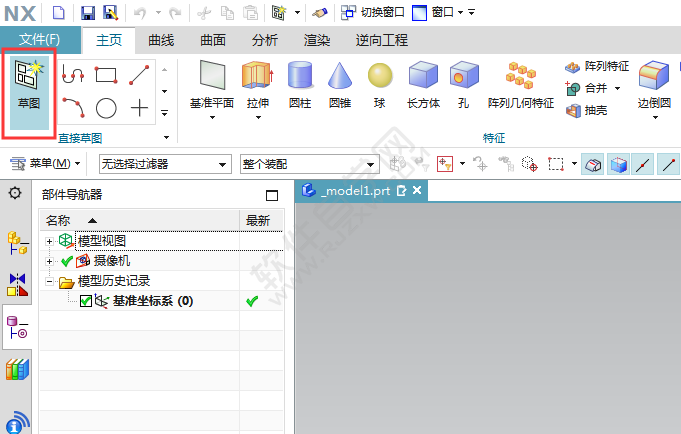Expand the 基准平面 dropdown arrow

click(x=212, y=117)
